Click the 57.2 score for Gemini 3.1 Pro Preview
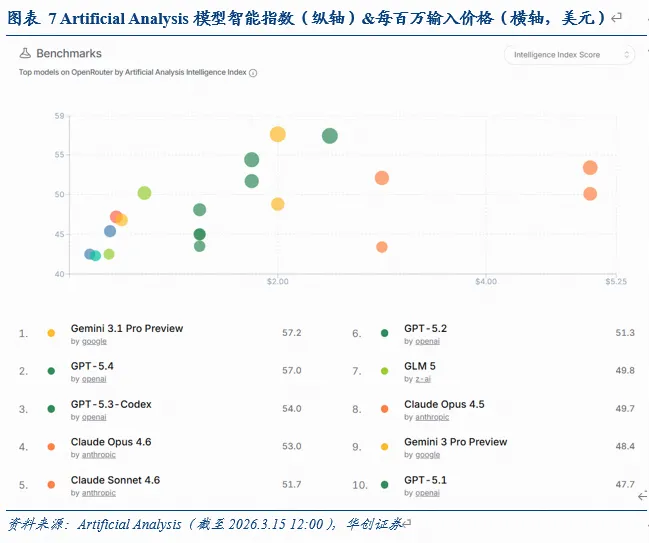This screenshot has width=649, height=543. [292, 333]
